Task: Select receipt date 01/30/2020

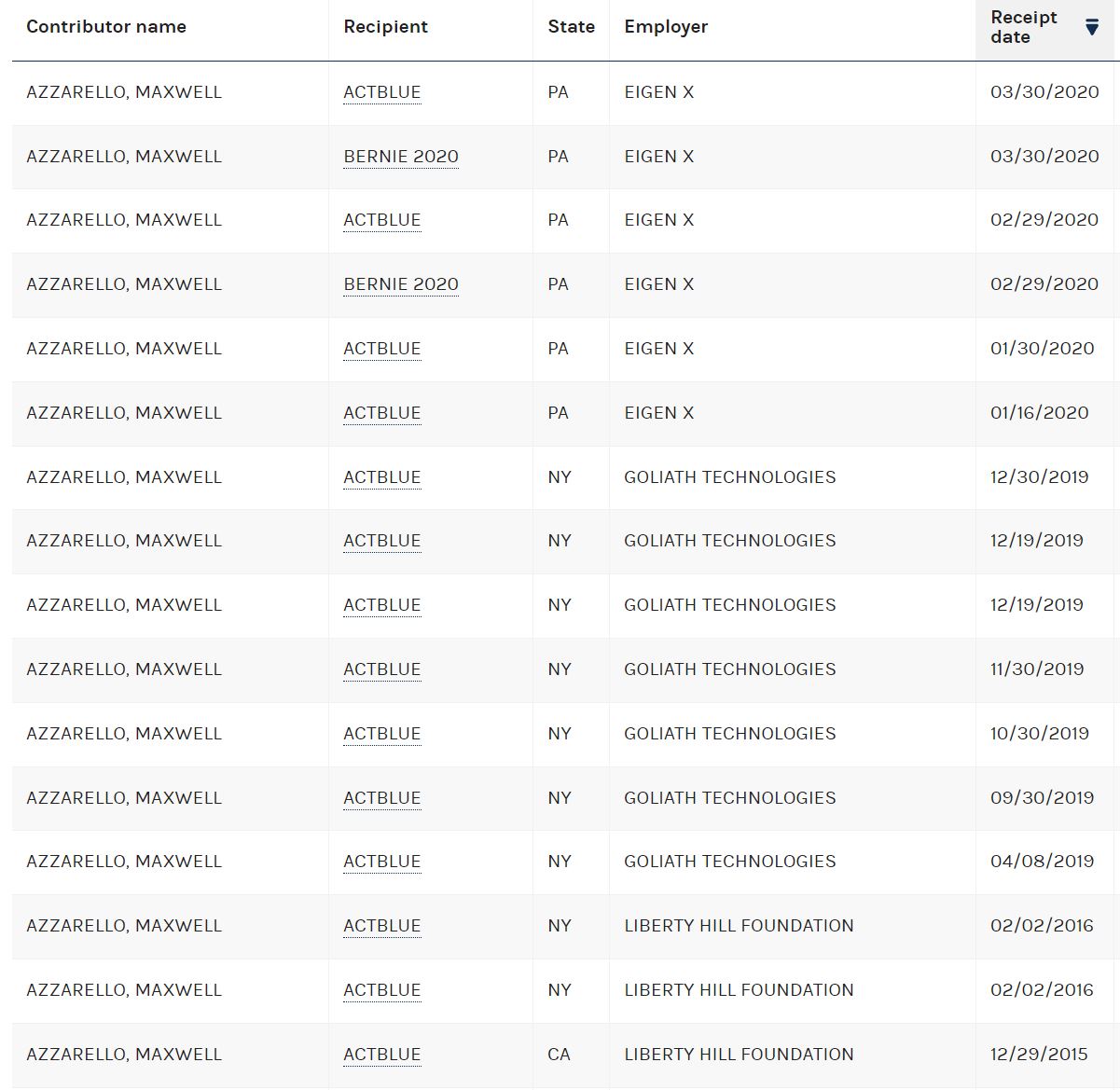Action: [x=1043, y=349]
